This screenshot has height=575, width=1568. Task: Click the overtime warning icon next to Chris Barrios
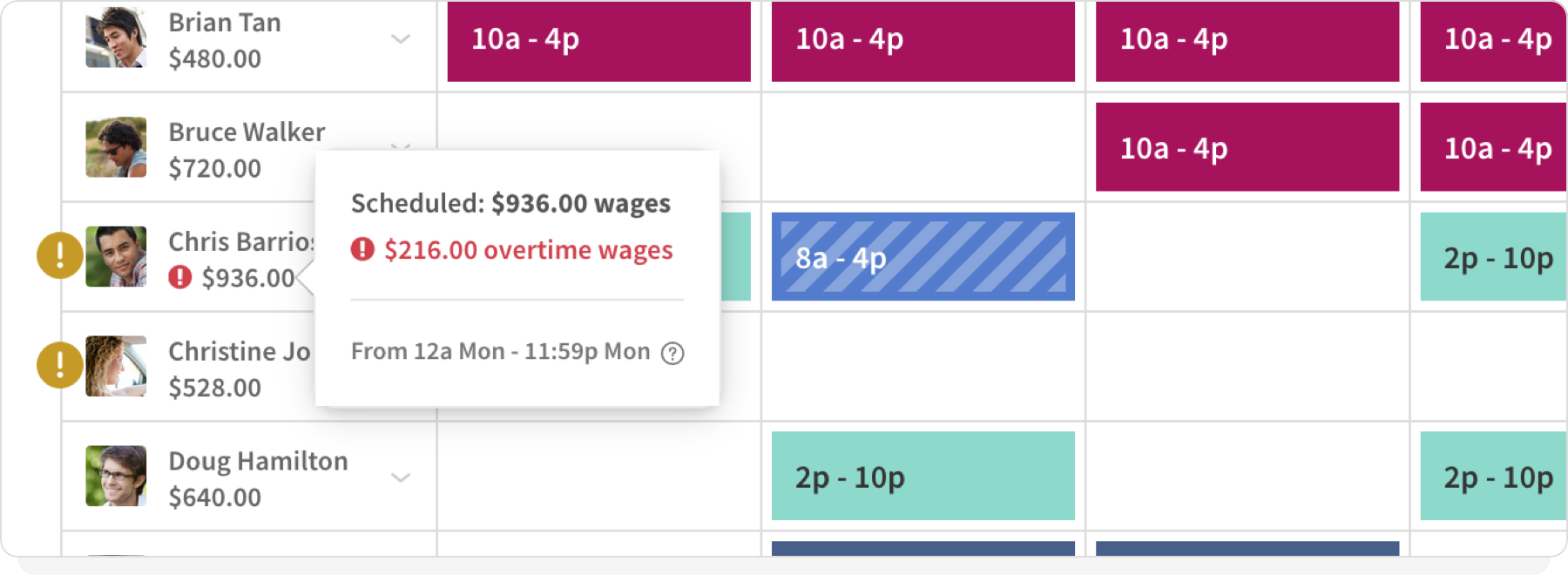point(57,255)
